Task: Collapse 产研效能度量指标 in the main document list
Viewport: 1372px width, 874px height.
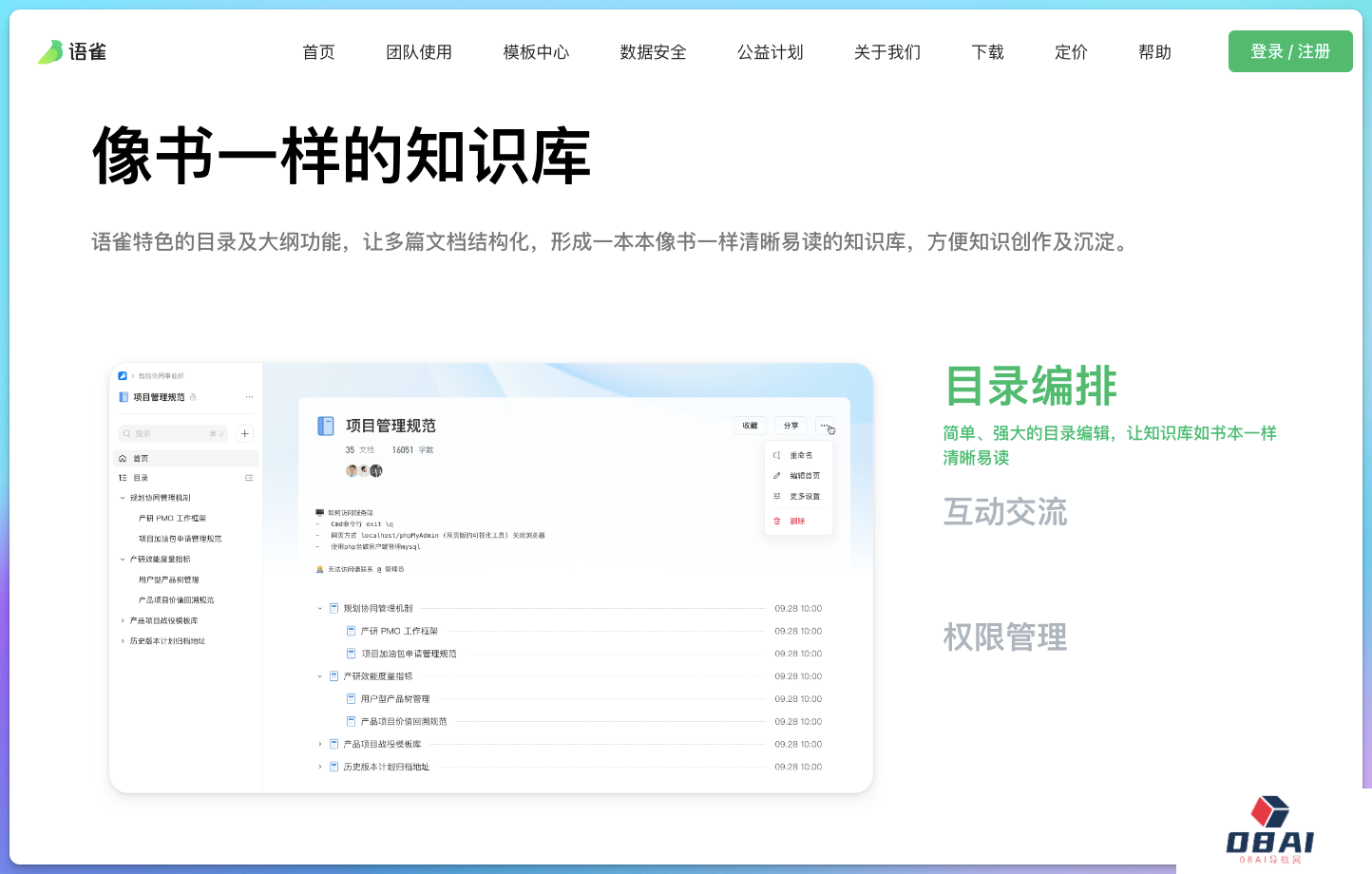Action: (320, 676)
